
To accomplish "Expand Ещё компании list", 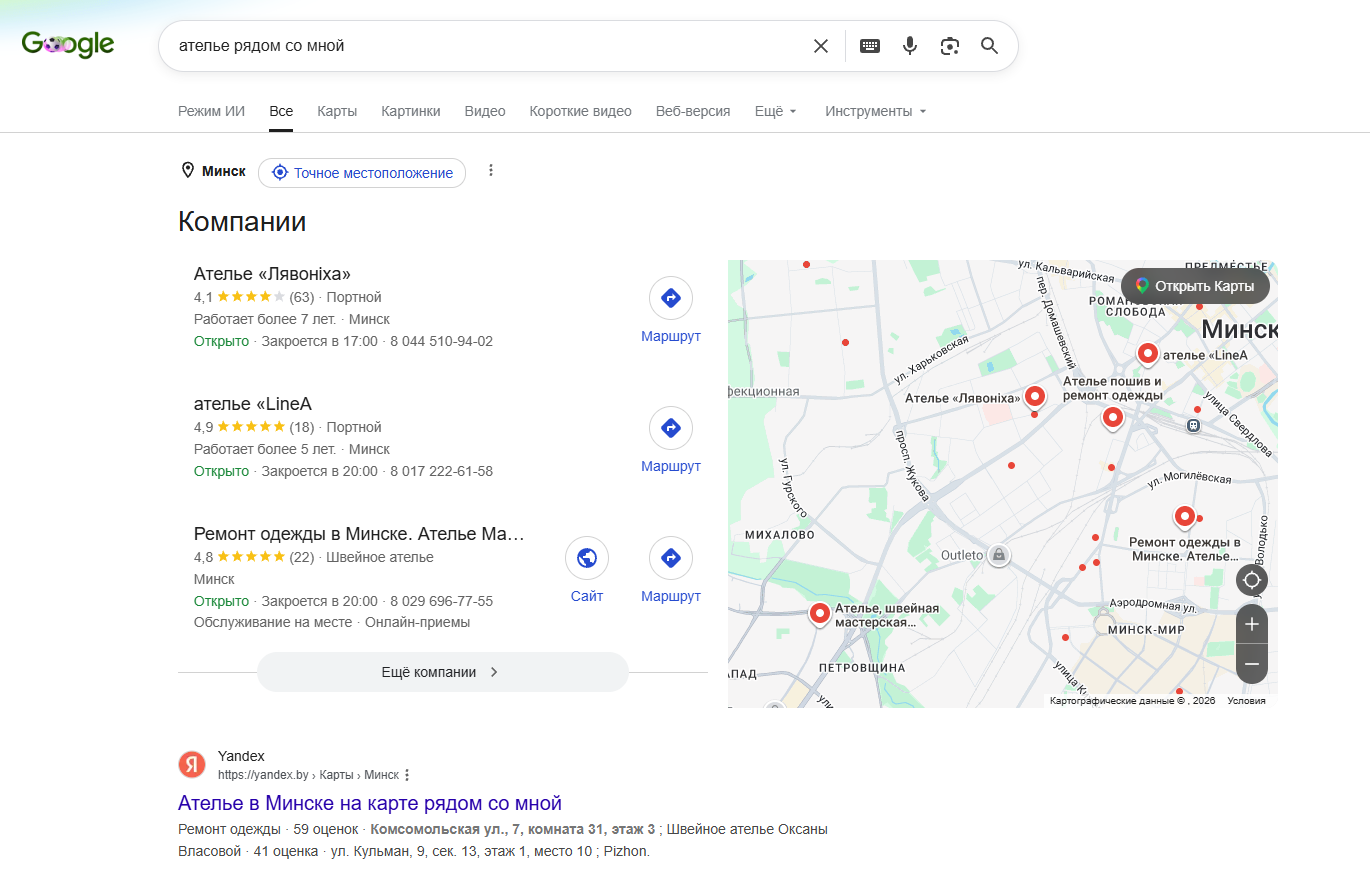I will click(442, 672).
